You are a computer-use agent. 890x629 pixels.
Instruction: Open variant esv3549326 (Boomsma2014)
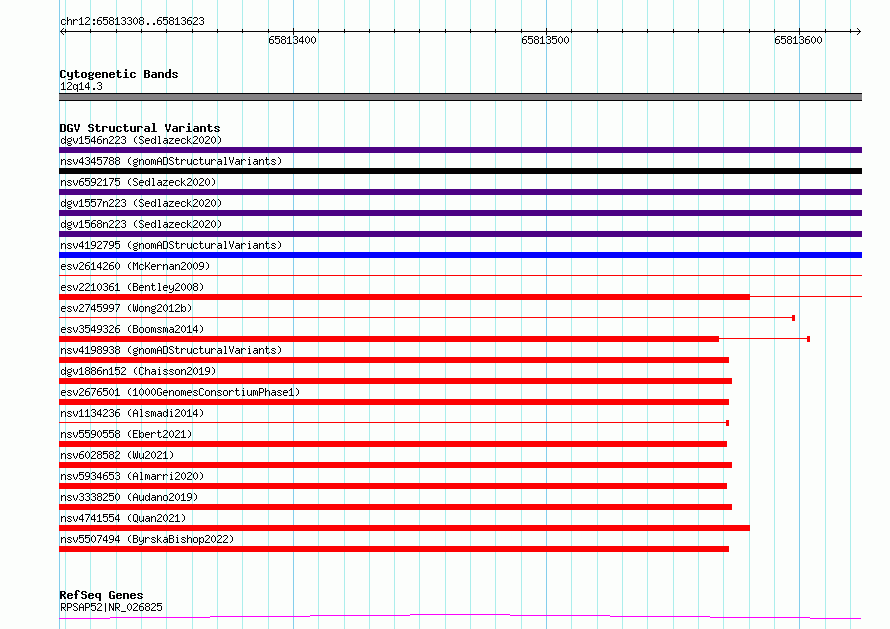click(x=132, y=329)
